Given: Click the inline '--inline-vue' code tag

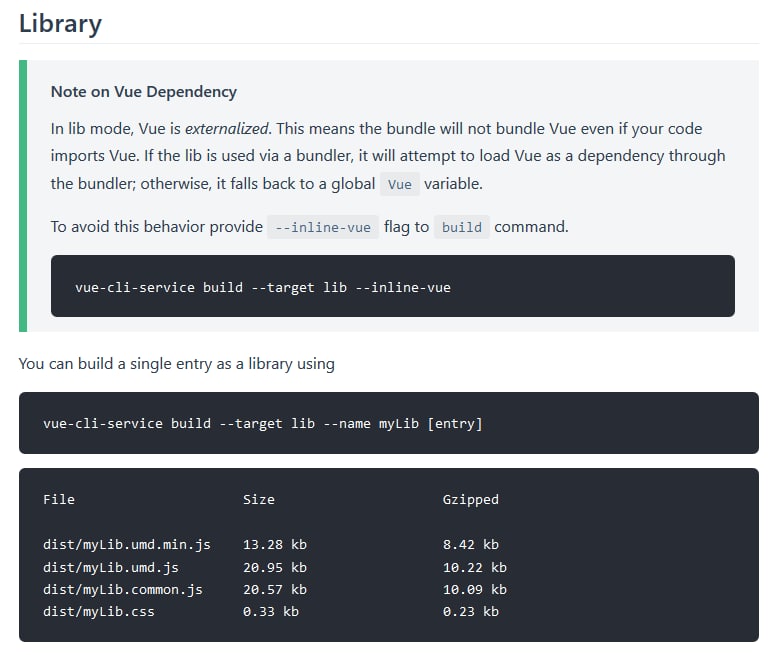Looking at the screenshot, I should 323,227.
